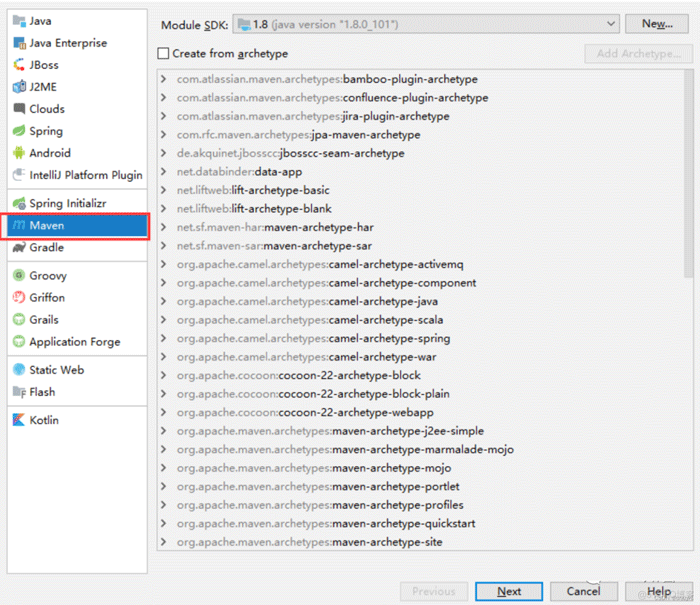Click the Flash icon
This screenshot has width=700, height=605.
coord(19,392)
